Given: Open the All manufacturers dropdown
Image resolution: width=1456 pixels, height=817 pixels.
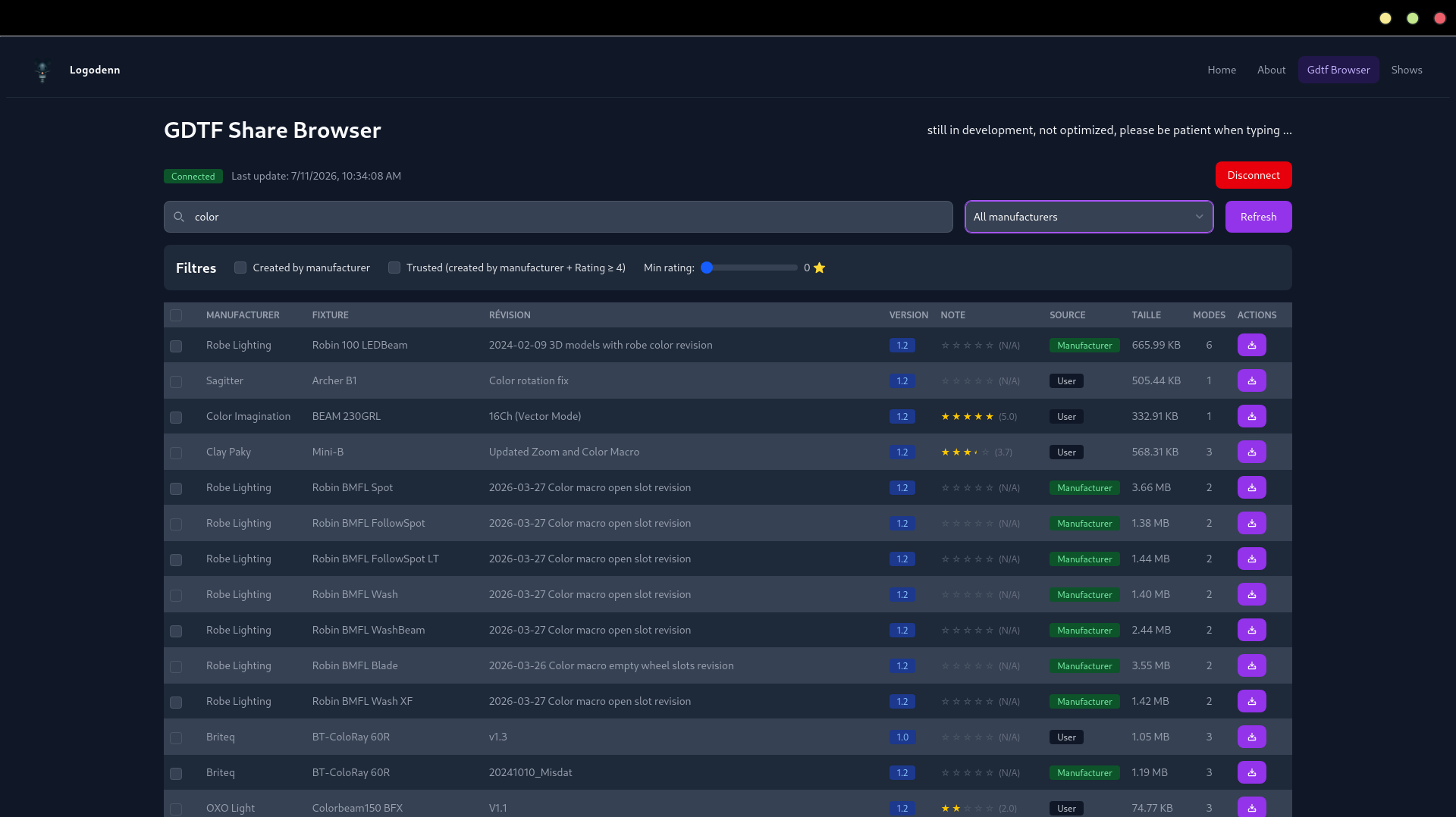Looking at the screenshot, I should 1089,217.
